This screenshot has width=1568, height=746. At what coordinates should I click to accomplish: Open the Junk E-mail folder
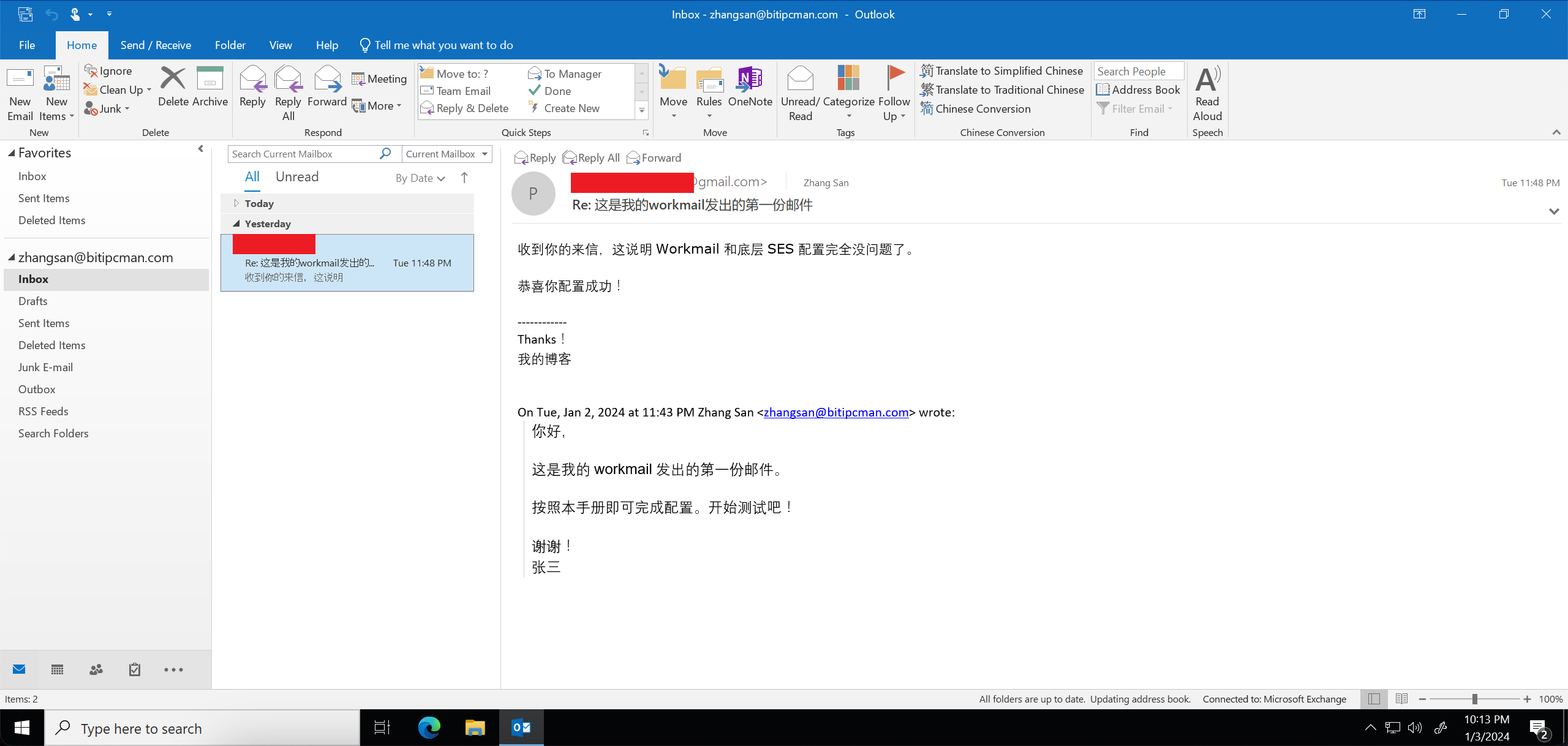pos(45,367)
